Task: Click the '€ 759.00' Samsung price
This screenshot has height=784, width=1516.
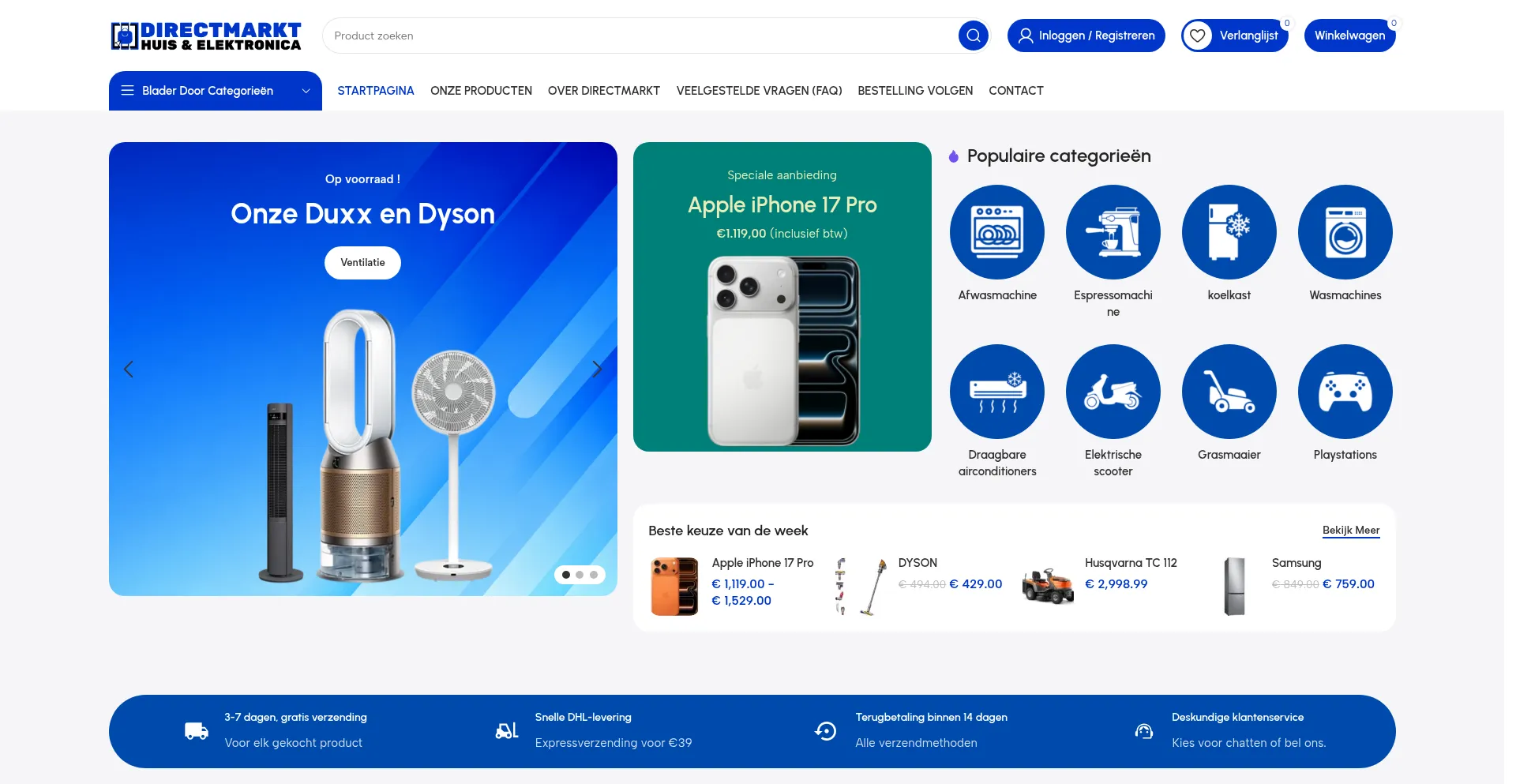Action: [1349, 584]
